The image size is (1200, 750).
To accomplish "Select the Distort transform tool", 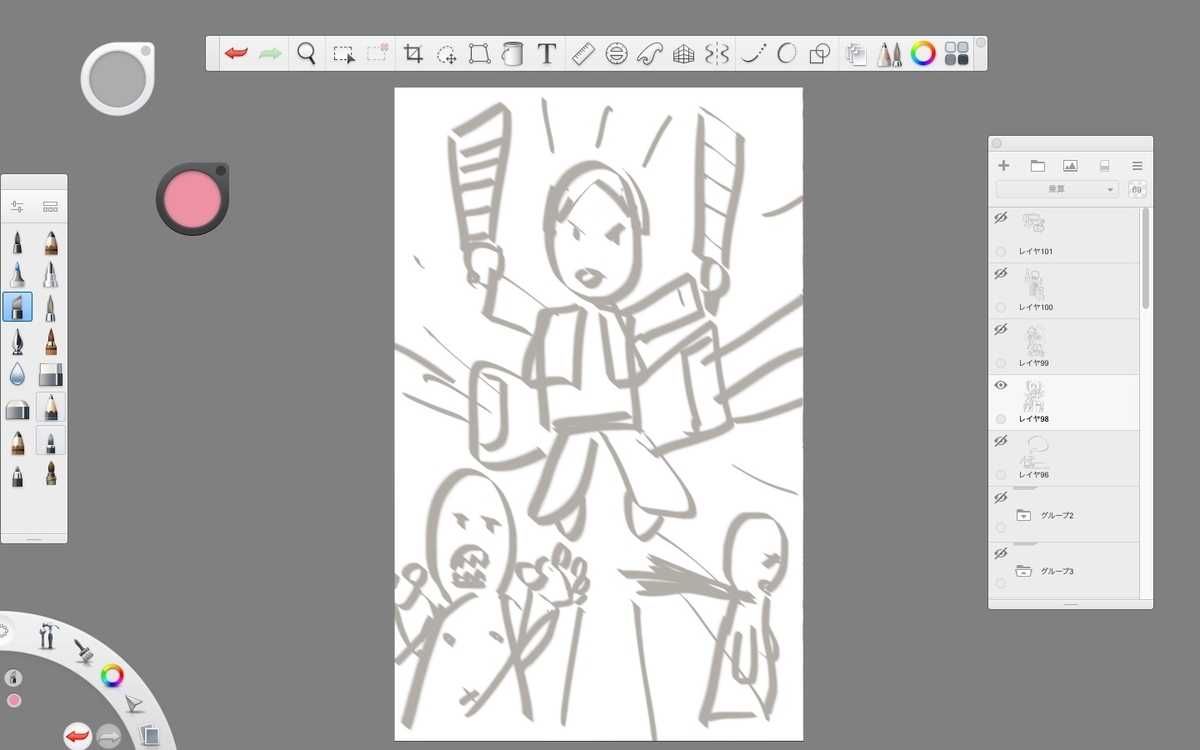I will click(480, 54).
